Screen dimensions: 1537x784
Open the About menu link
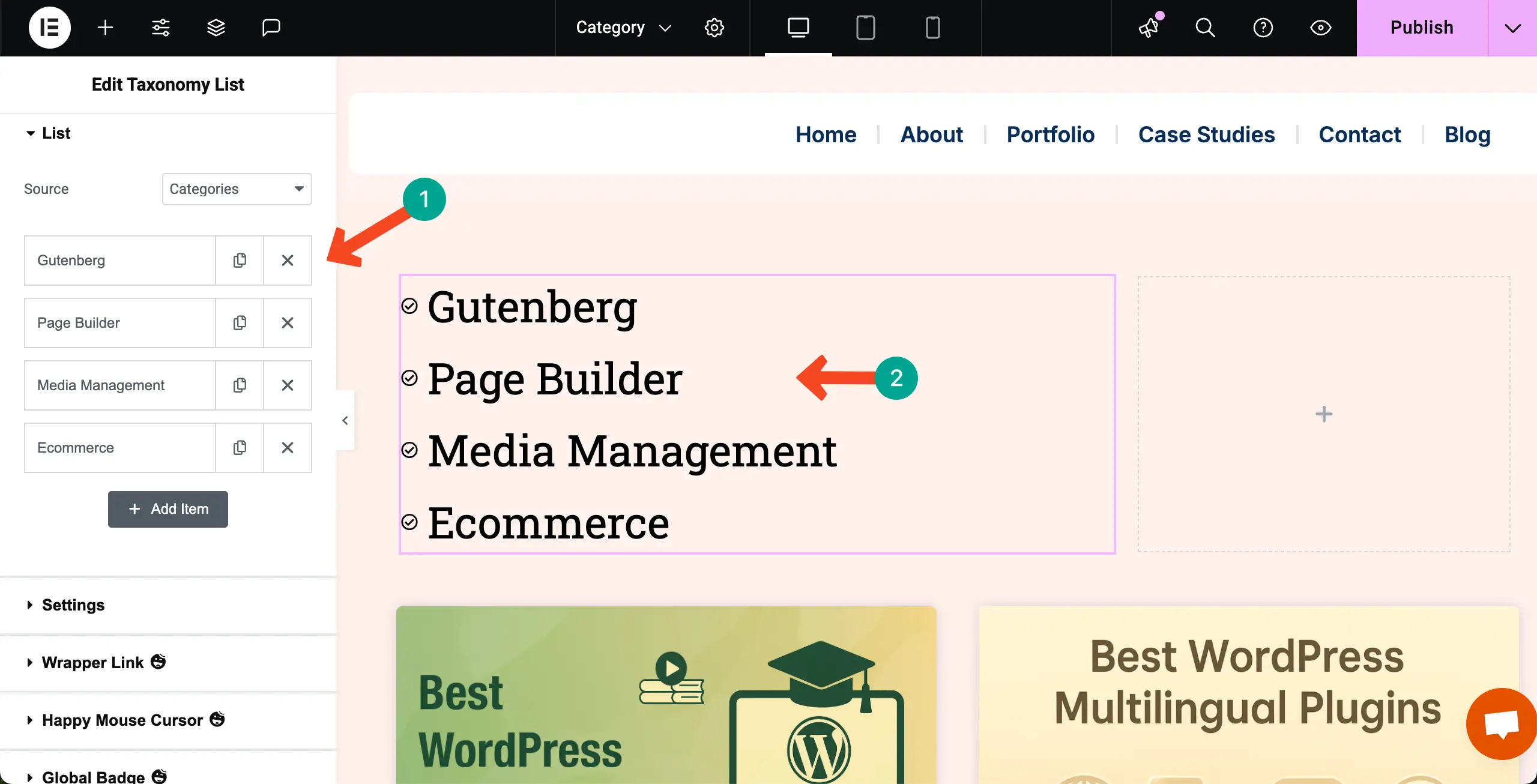point(931,134)
